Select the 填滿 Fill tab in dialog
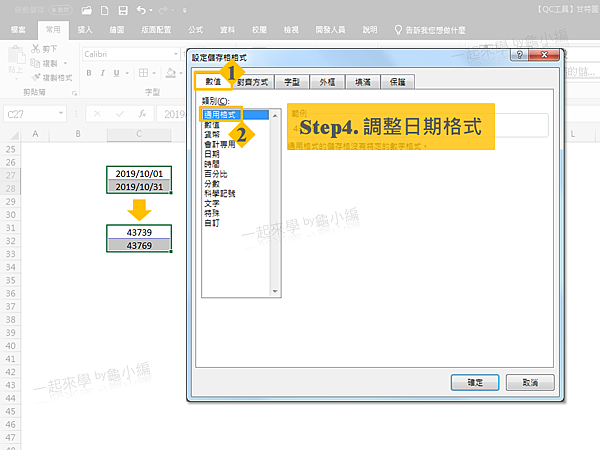600x450 pixels. [362, 82]
